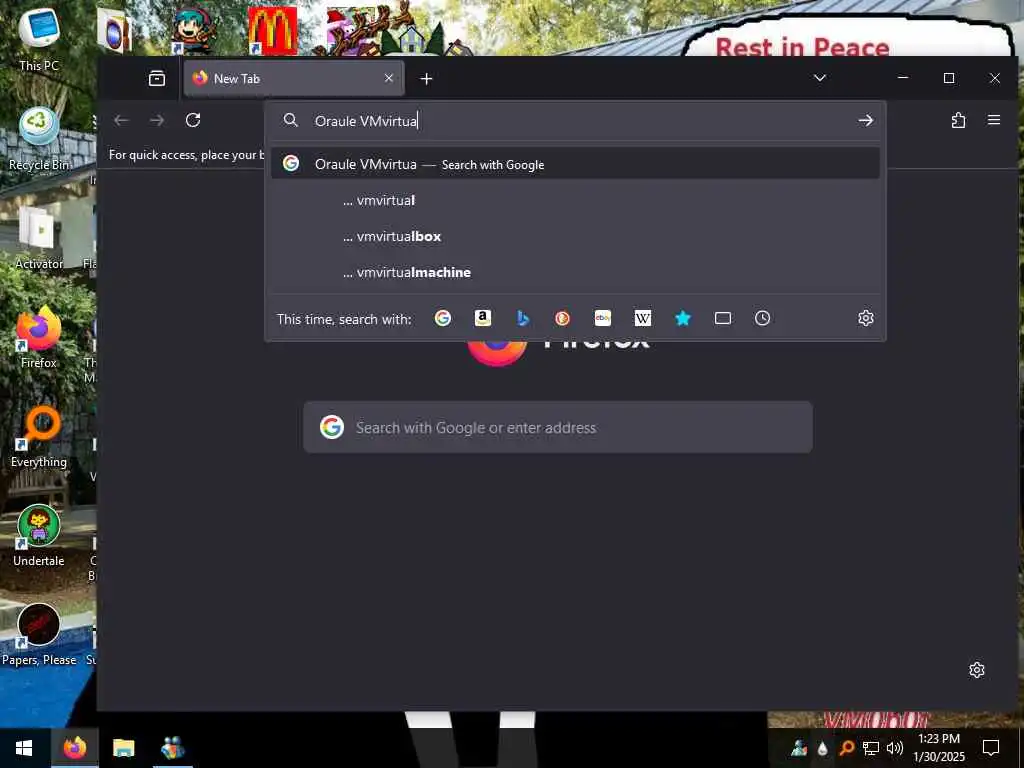Search history with the clock icon
The width and height of the screenshot is (1024, 768).
[762, 318]
